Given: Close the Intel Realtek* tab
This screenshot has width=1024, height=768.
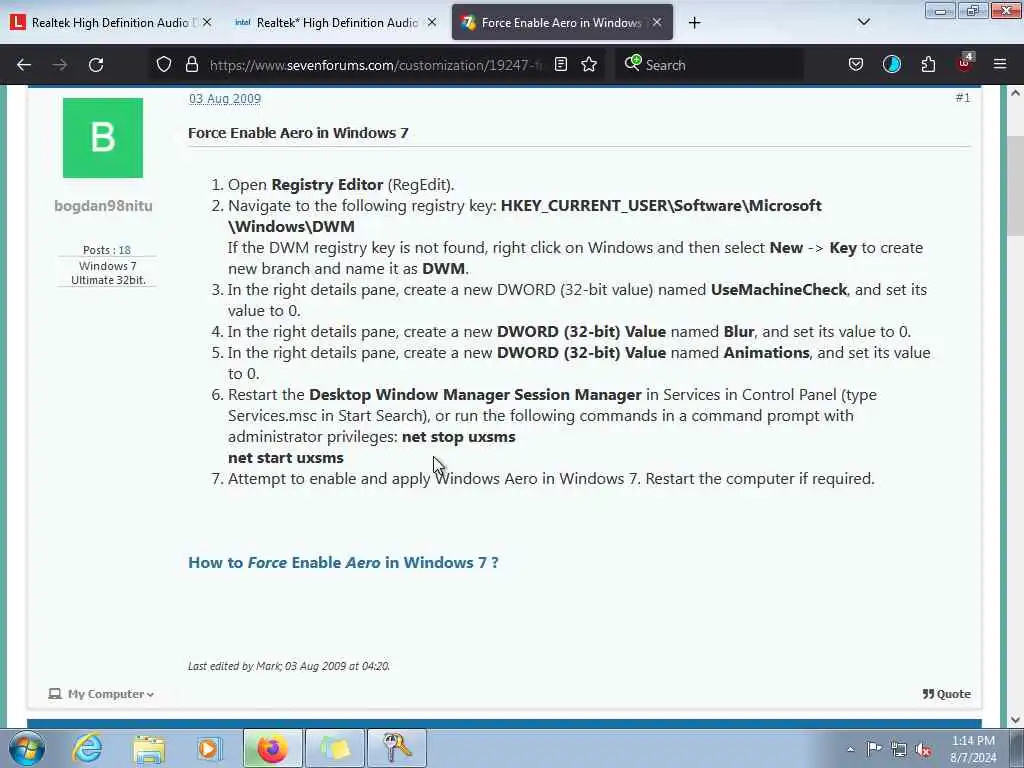Looking at the screenshot, I should [432, 22].
